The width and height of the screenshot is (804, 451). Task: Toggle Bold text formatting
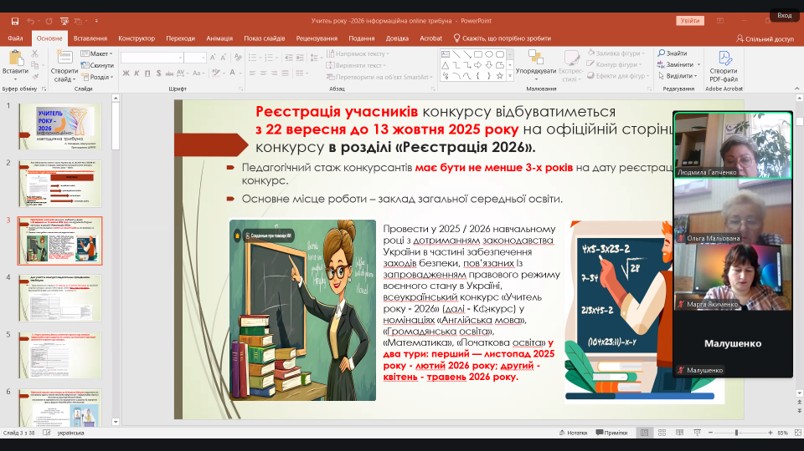coord(126,73)
